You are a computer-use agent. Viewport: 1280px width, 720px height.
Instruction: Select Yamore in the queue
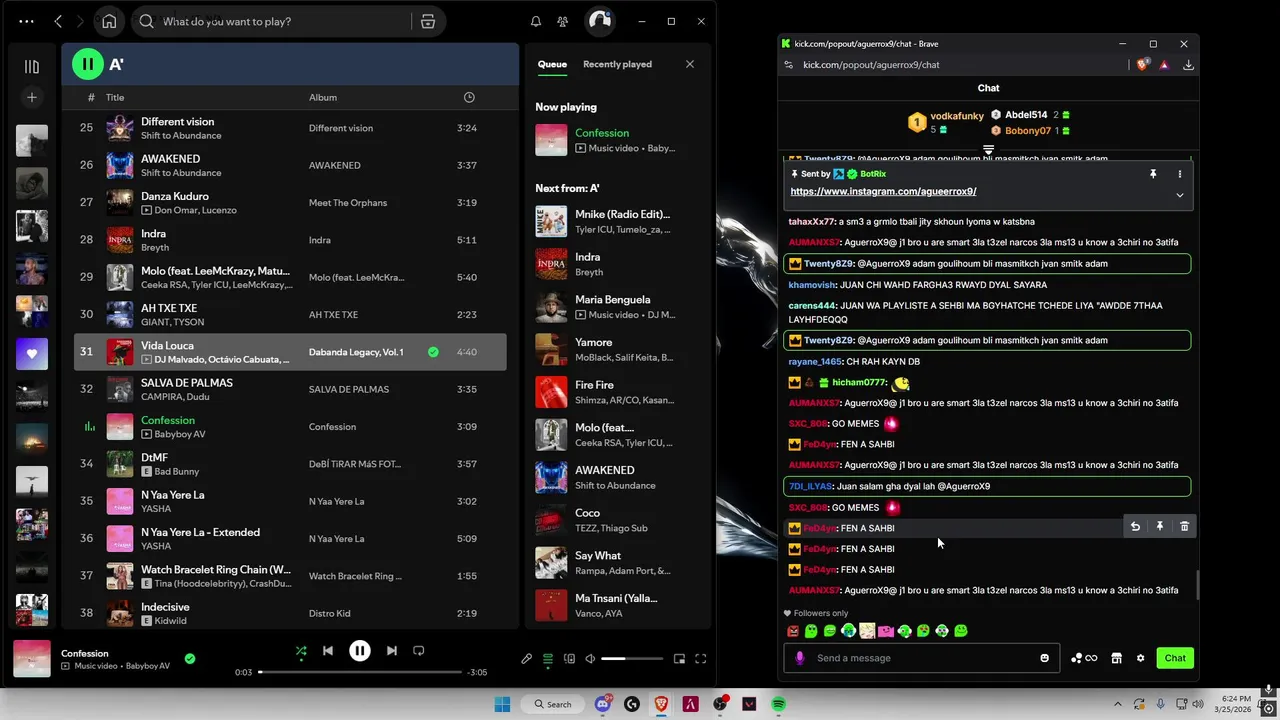point(617,349)
